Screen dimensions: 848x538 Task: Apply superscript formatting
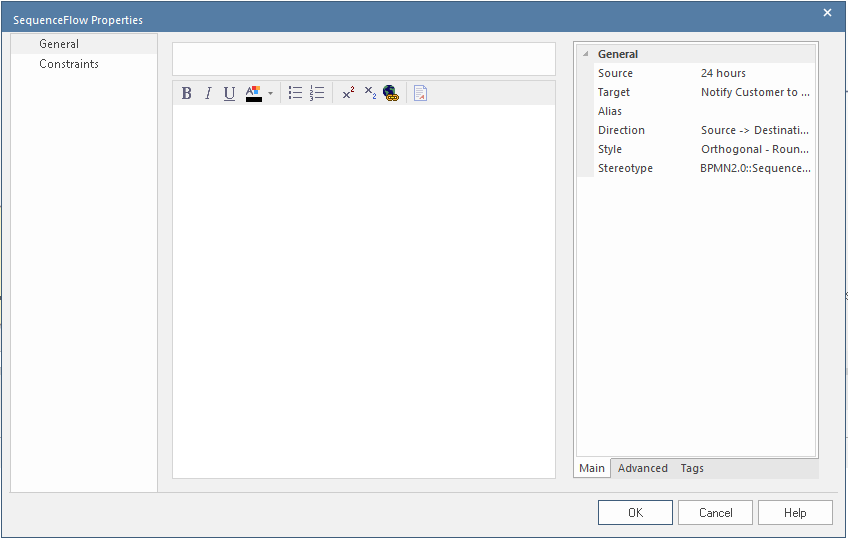[348, 93]
